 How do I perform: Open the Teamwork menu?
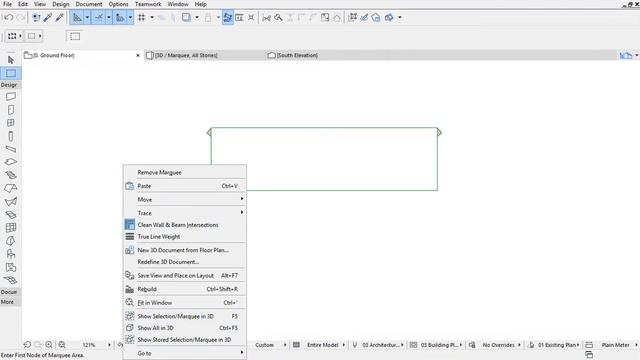pyautogui.click(x=148, y=4)
